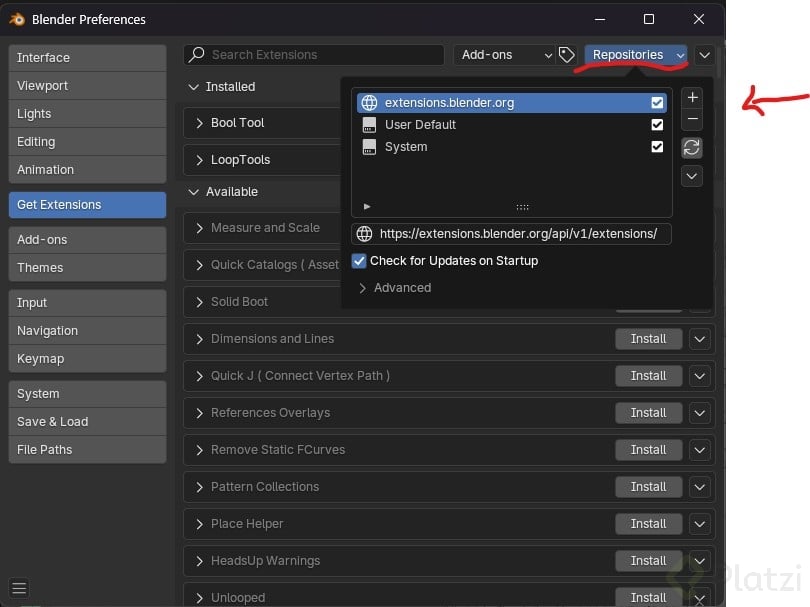Click the remove repository minus icon
This screenshot has height=607, width=810.
[692, 119]
